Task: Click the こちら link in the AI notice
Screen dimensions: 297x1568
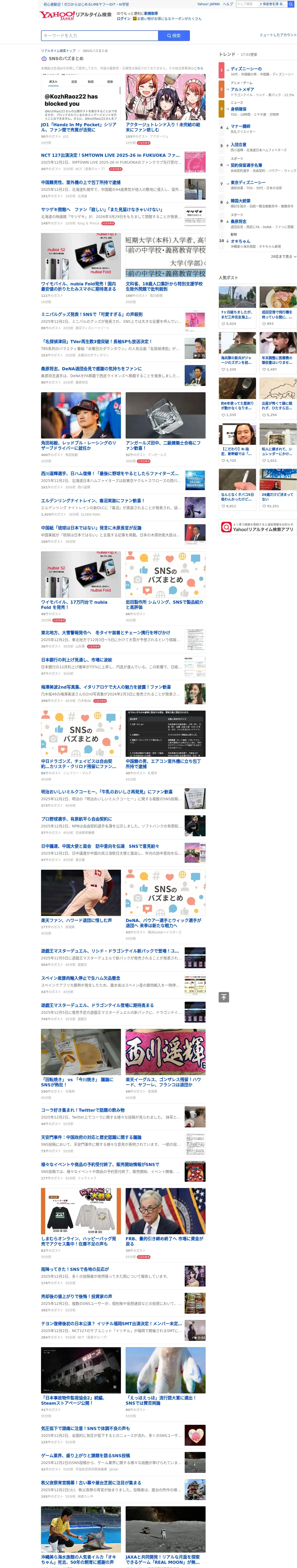Action: tap(199, 68)
